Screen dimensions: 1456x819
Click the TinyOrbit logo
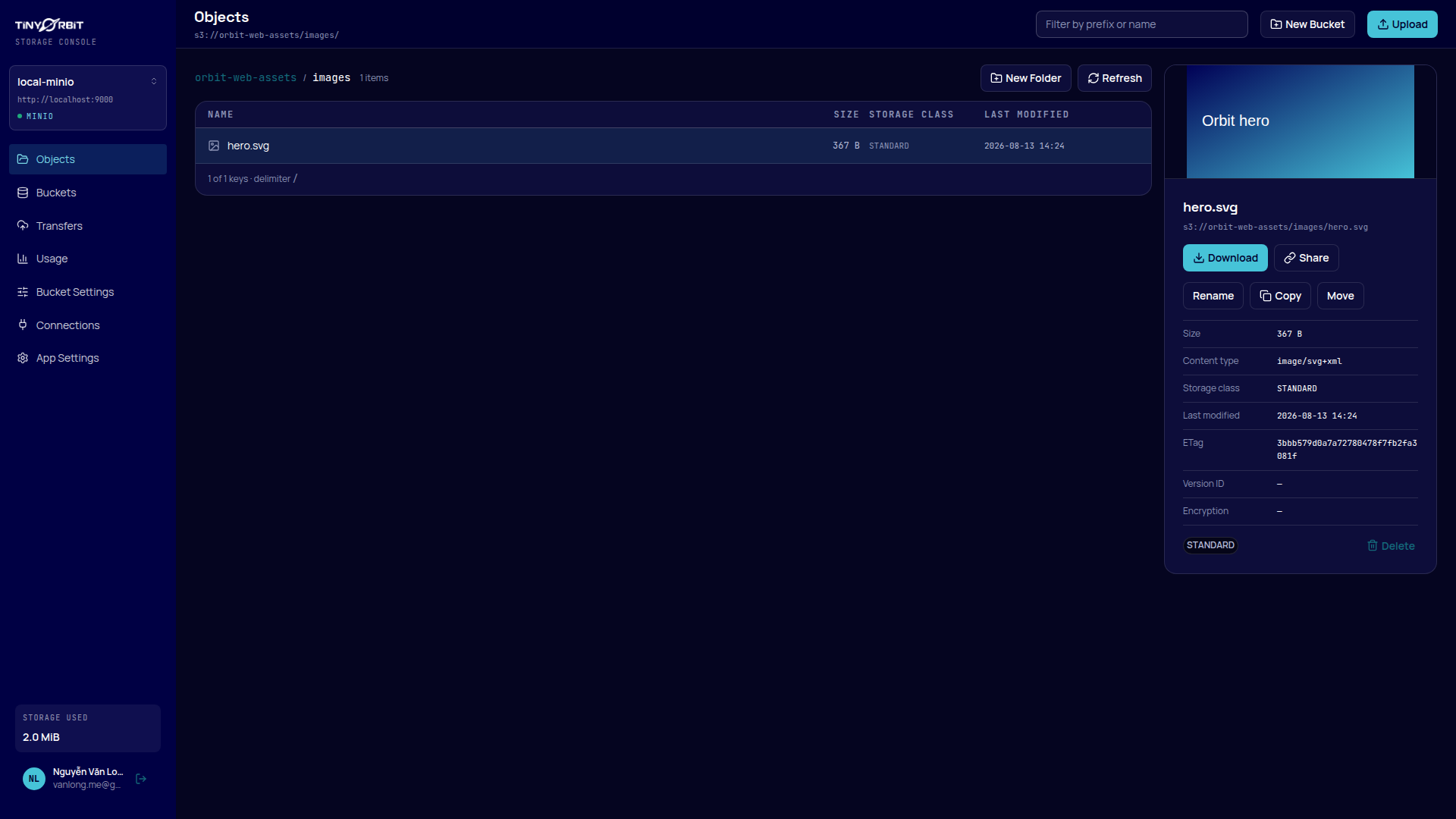click(49, 25)
